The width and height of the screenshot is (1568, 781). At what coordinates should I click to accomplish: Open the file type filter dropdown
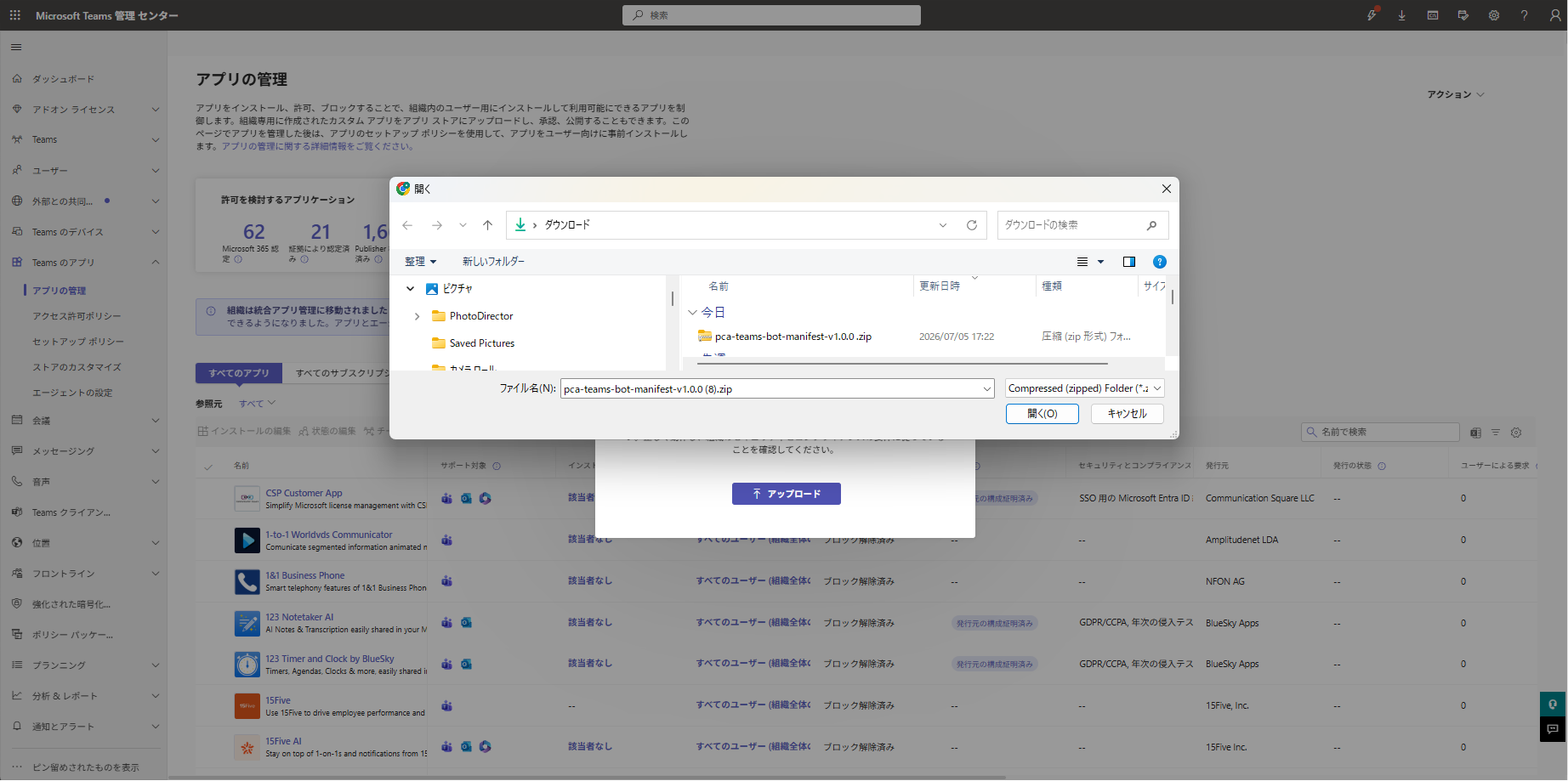click(x=1085, y=388)
